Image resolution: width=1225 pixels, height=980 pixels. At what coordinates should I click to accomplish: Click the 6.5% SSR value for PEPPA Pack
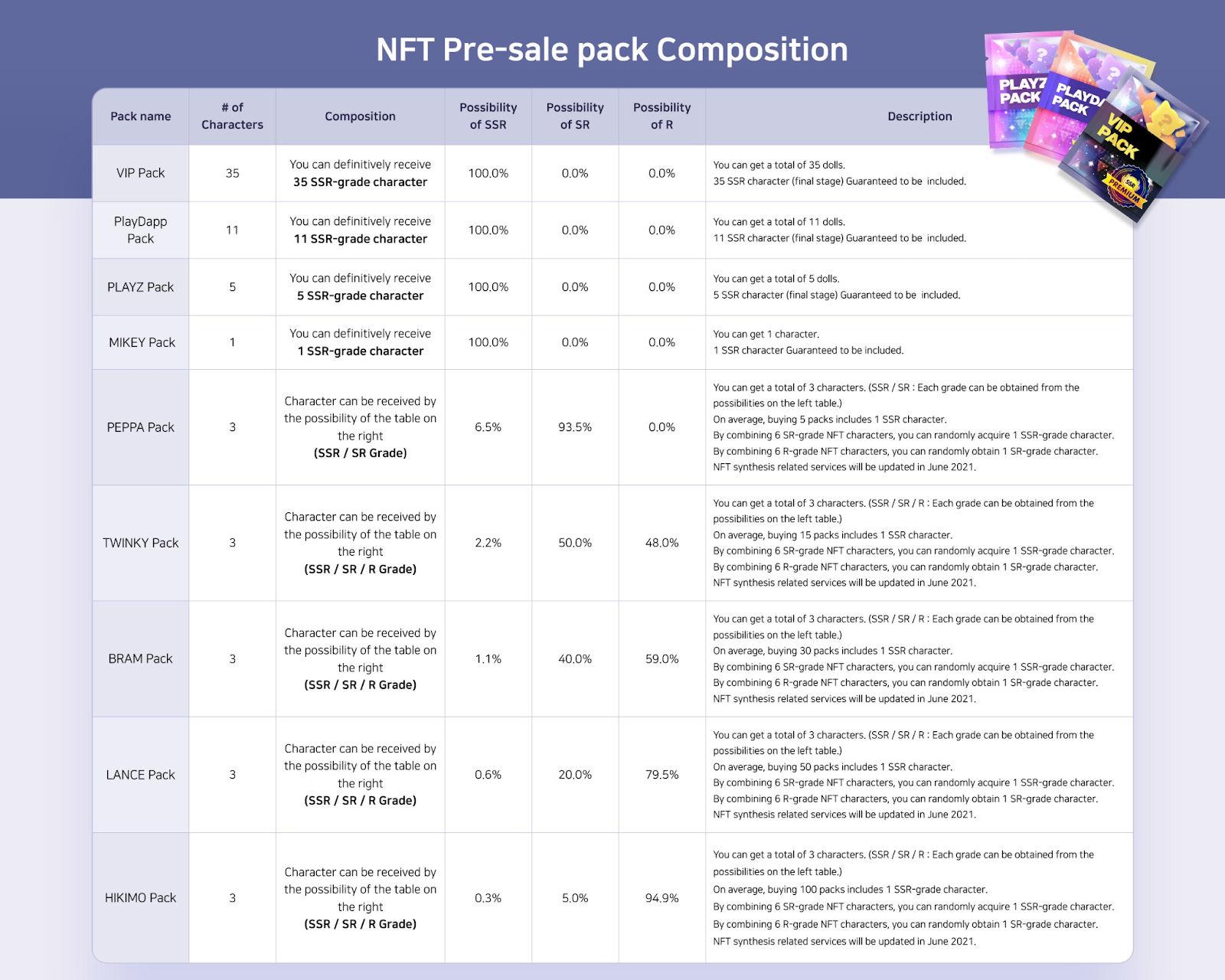pos(488,427)
